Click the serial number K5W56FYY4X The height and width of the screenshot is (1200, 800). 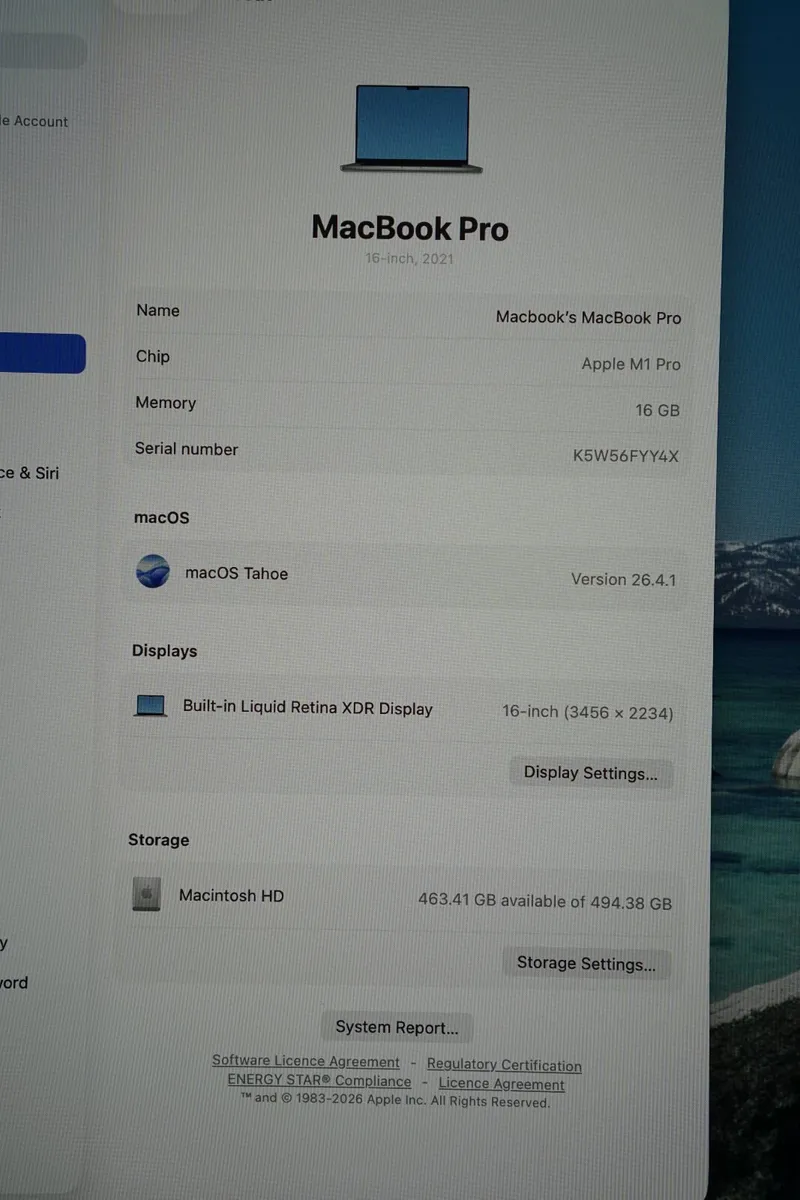626,456
